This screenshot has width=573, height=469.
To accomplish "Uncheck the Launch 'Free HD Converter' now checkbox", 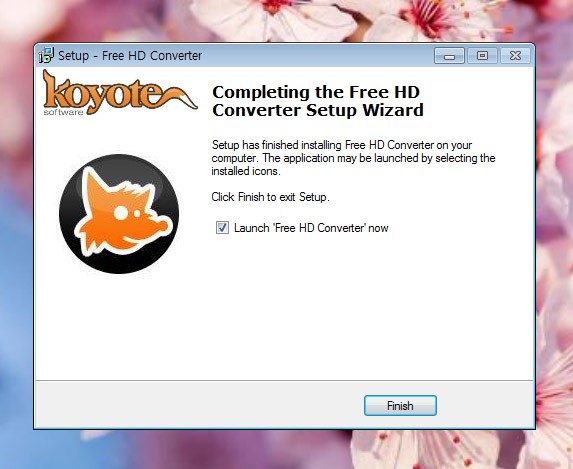I will pos(222,228).
